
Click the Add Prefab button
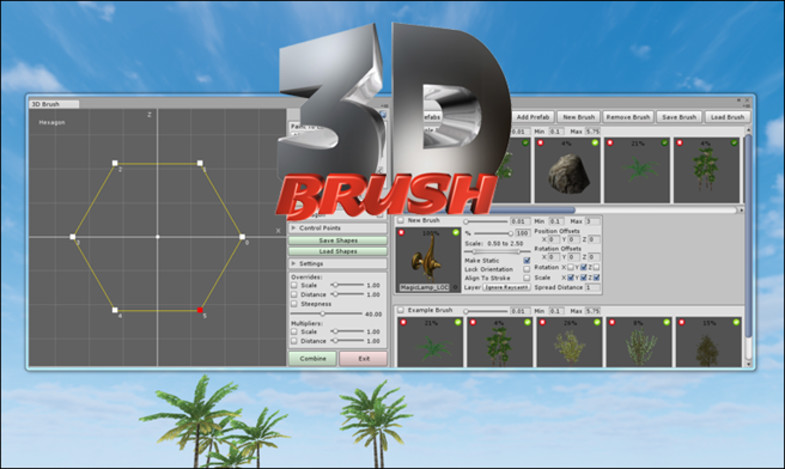coord(533,117)
